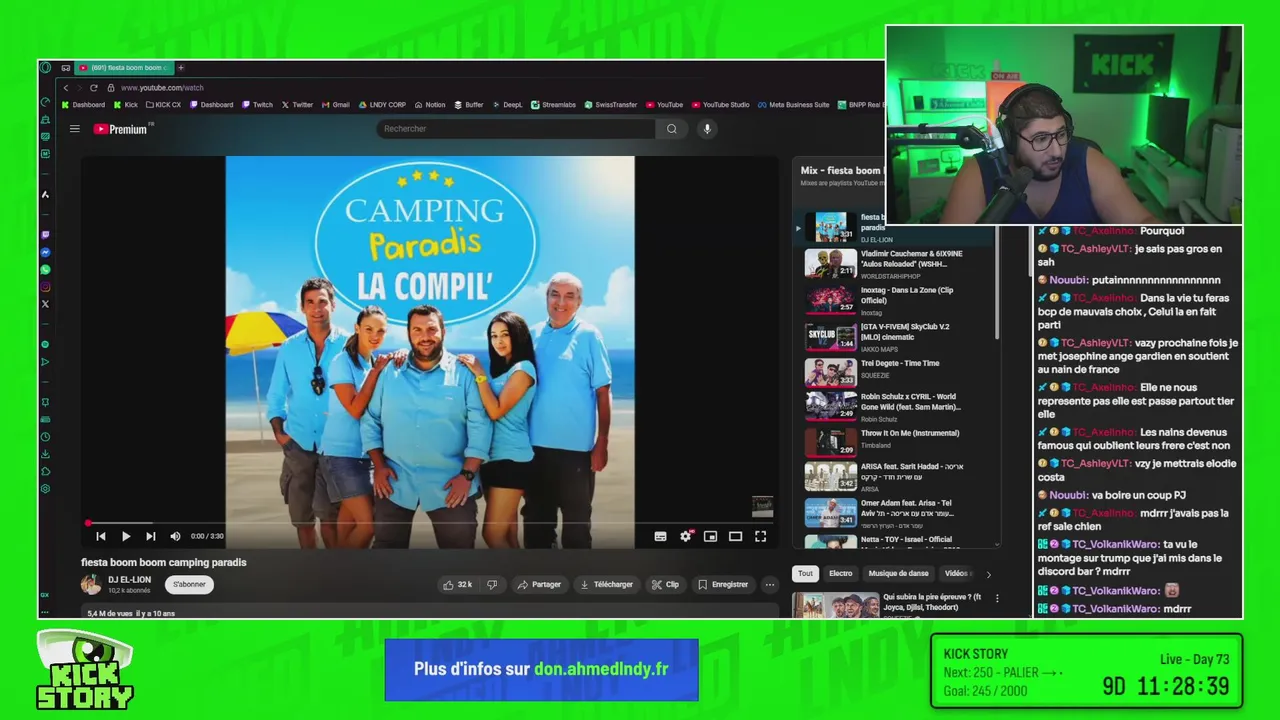
Task: Play Robin Schulz x CYRIL - World Gone Wild
Action: (x=899, y=406)
